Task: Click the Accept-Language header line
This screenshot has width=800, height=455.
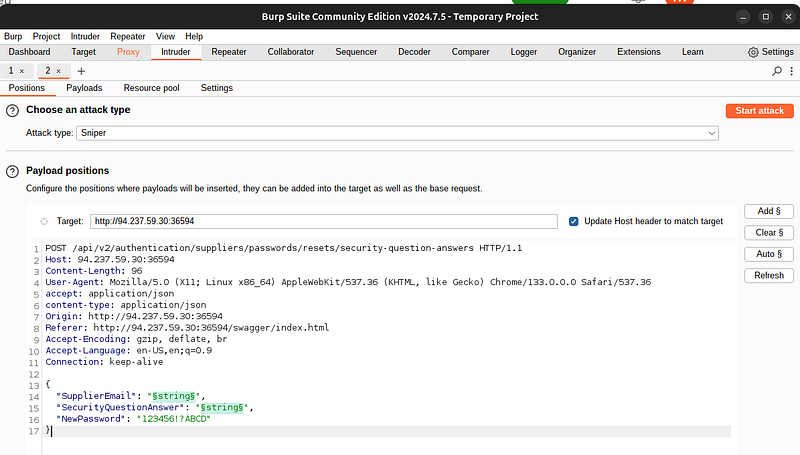Action: click(x=129, y=350)
